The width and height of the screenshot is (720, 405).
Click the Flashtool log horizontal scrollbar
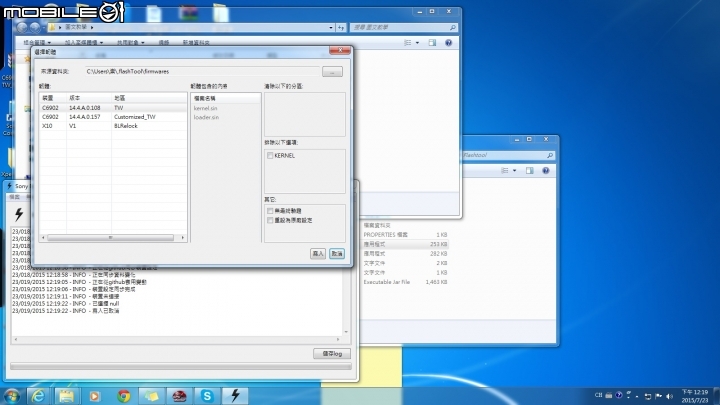tap(177, 339)
